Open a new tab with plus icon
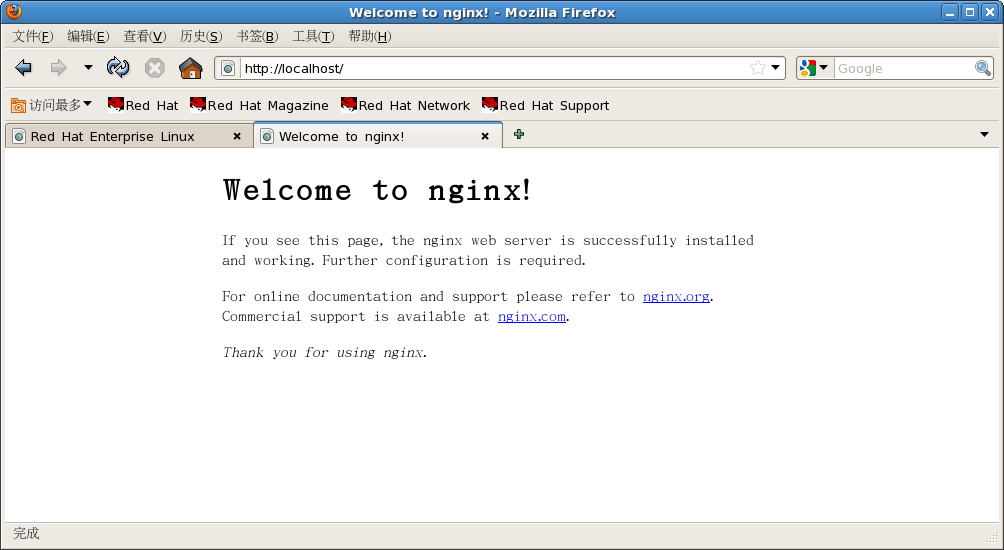This screenshot has width=1004, height=550. [519, 134]
